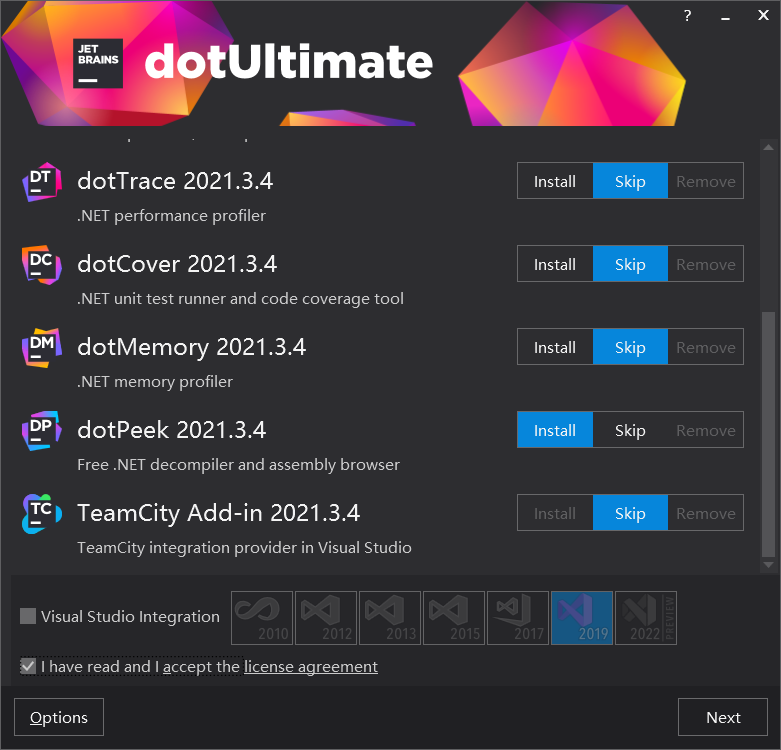Click the scrollbar down arrow
The width and height of the screenshot is (781, 750).
[x=768, y=565]
